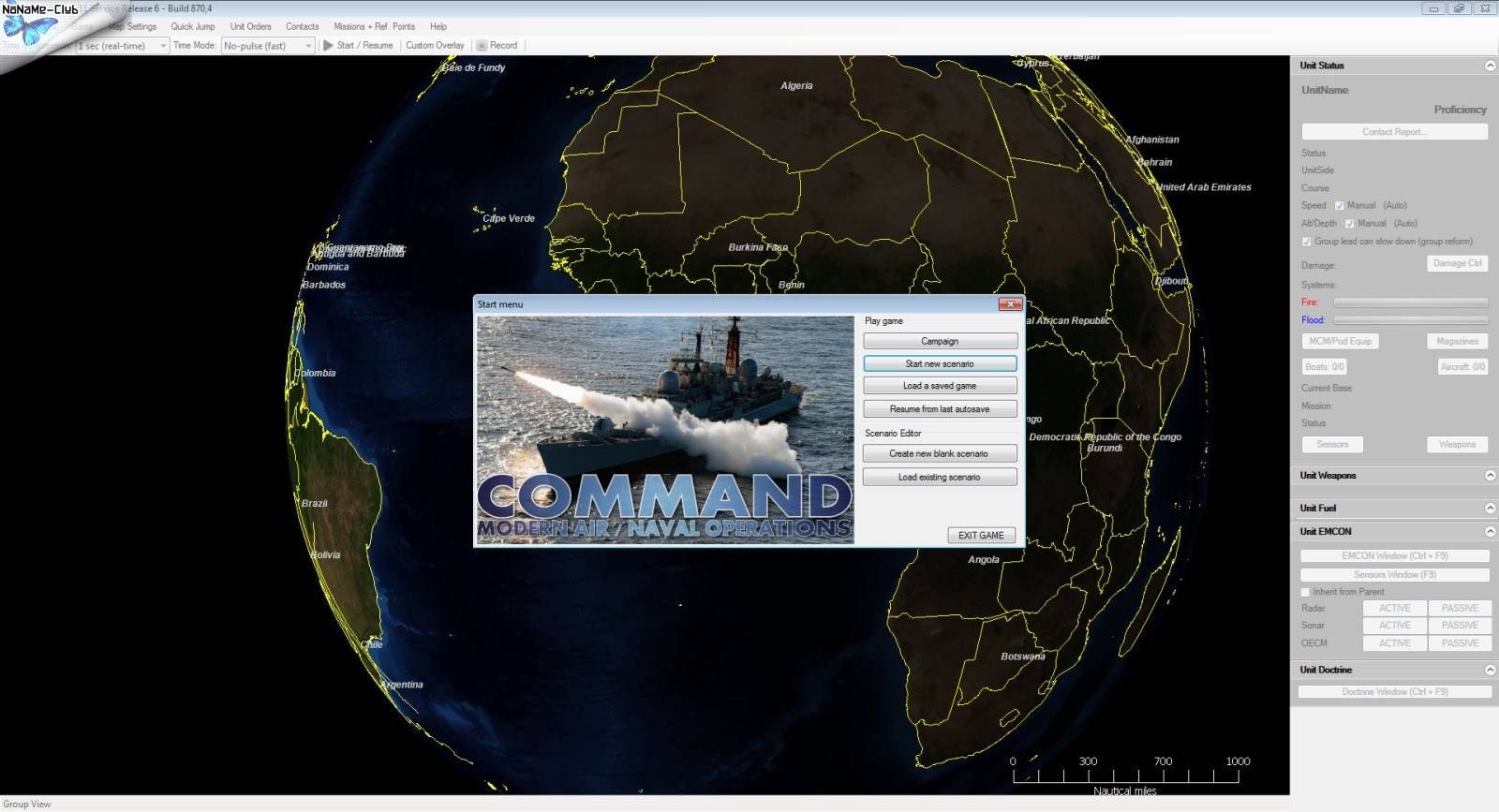Click the Magazines button

point(1457,342)
